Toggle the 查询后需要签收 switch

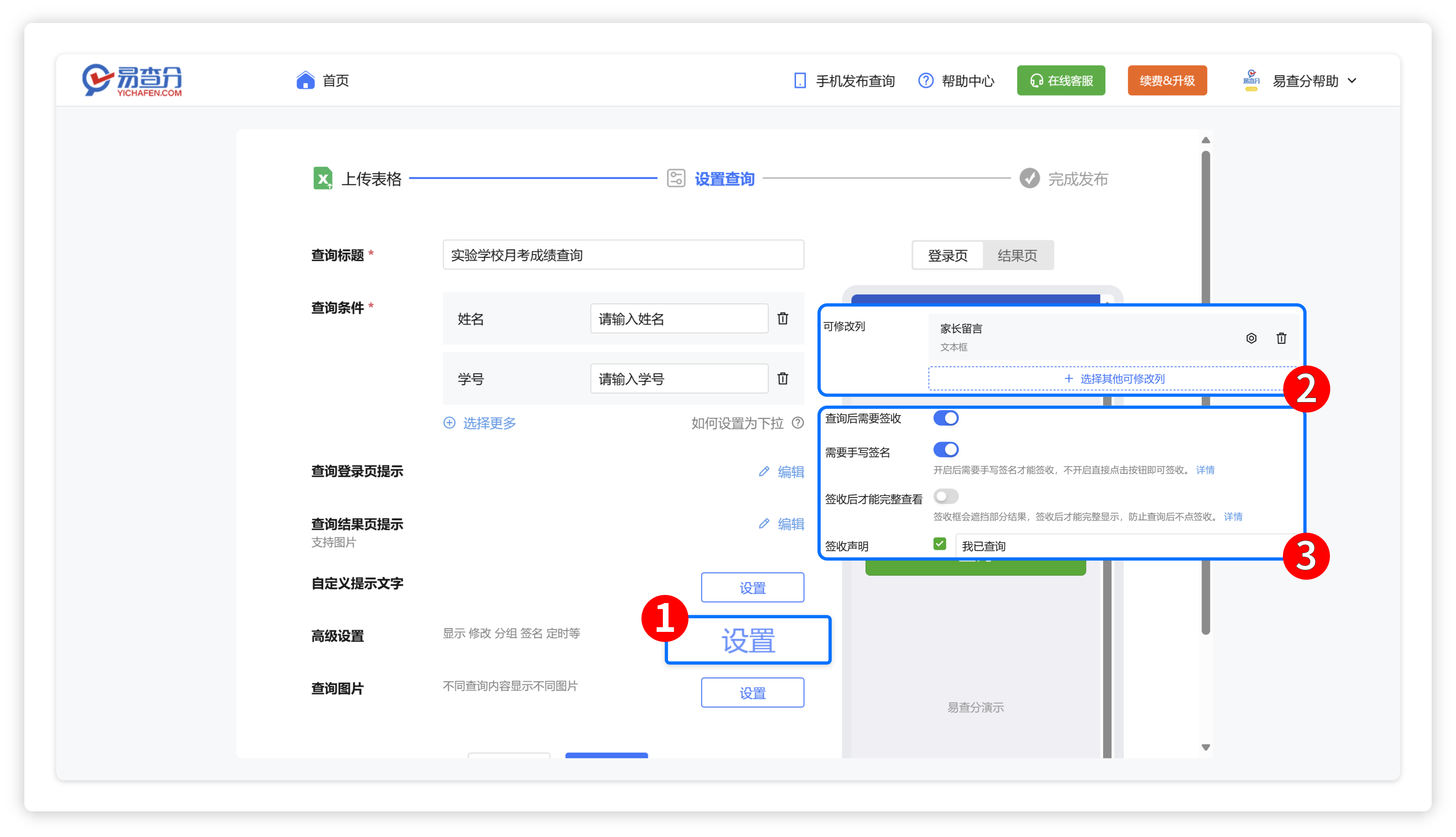(x=945, y=419)
